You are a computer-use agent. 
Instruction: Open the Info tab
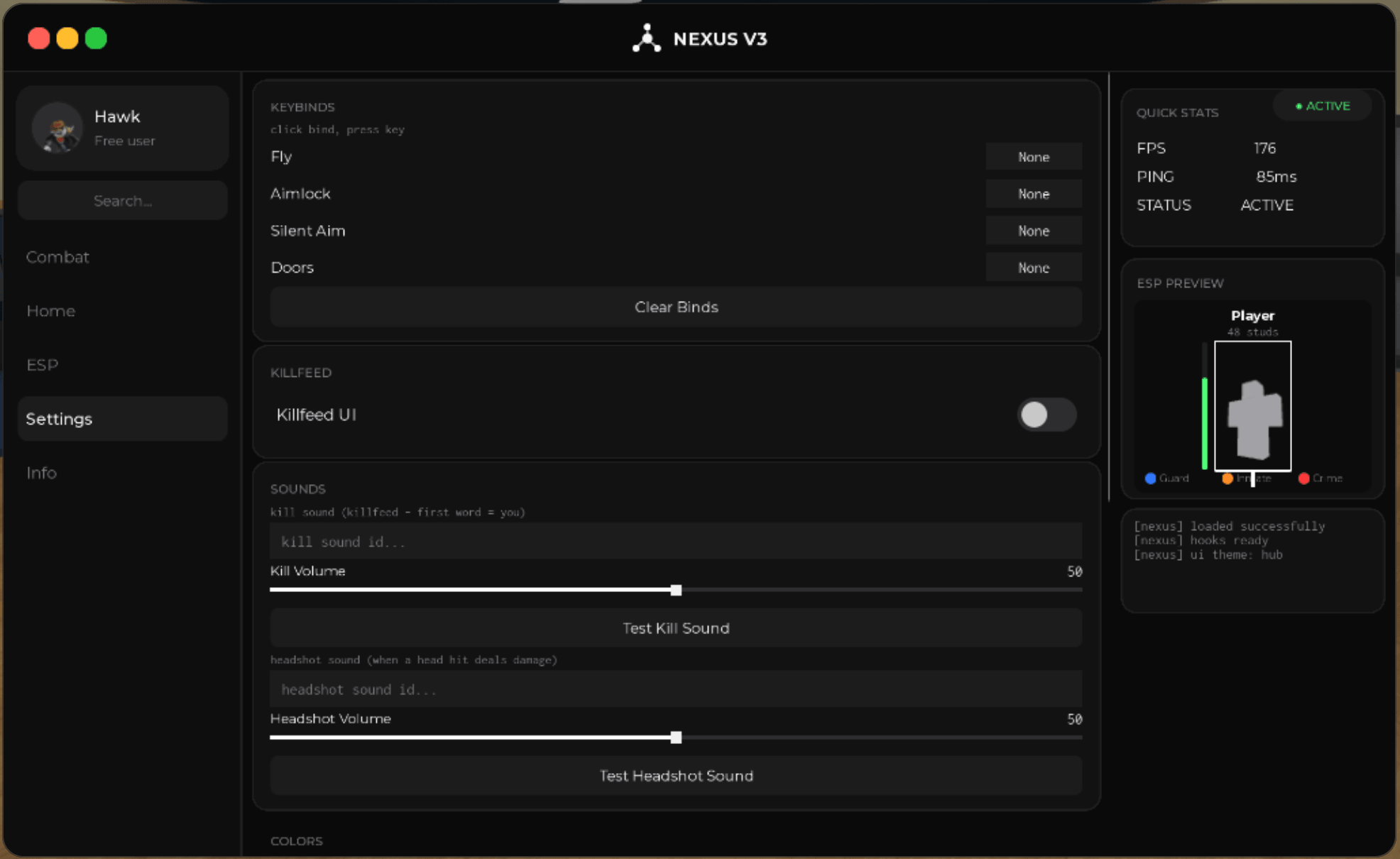(122, 473)
